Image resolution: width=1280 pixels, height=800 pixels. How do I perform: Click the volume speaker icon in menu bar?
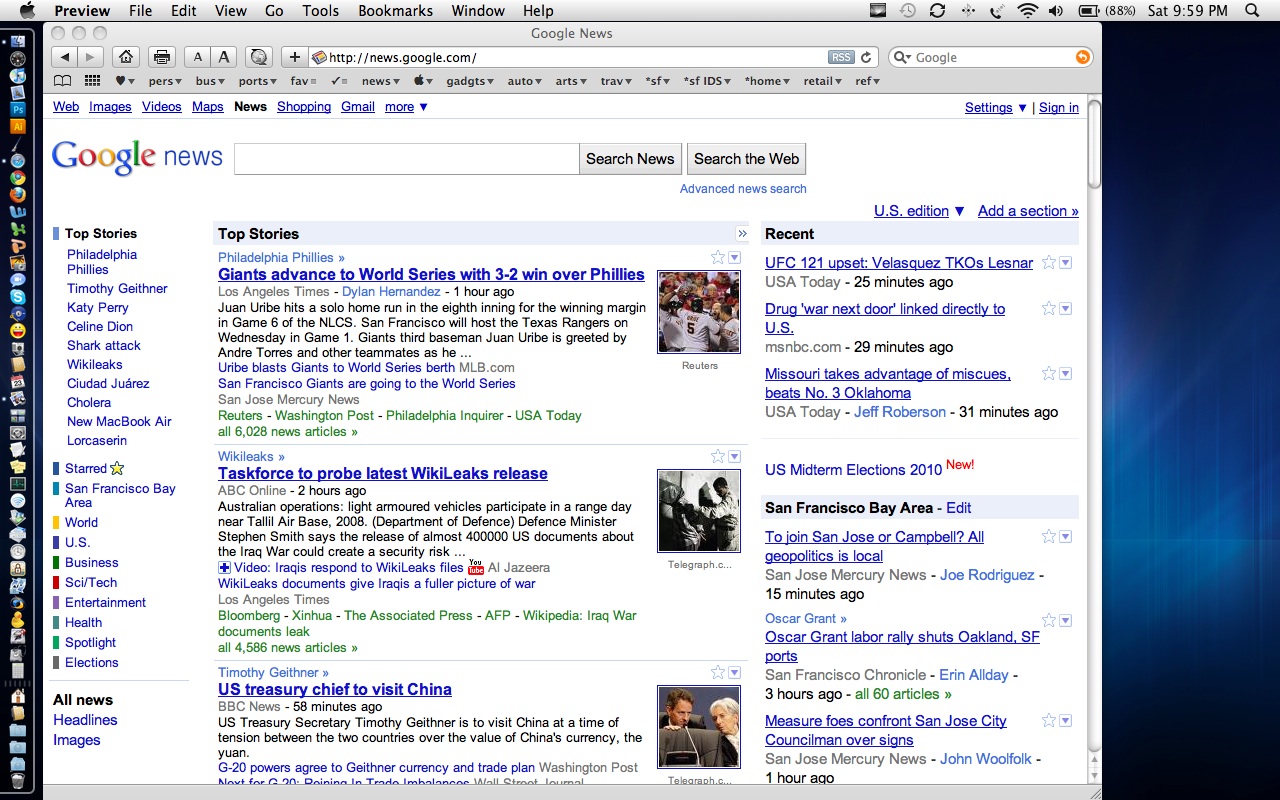pos(1056,11)
